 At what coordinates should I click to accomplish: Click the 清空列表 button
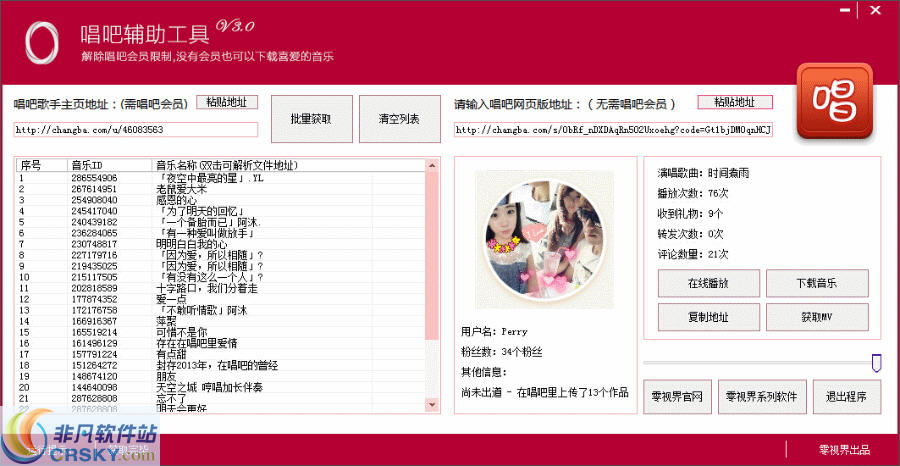(399, 119)
